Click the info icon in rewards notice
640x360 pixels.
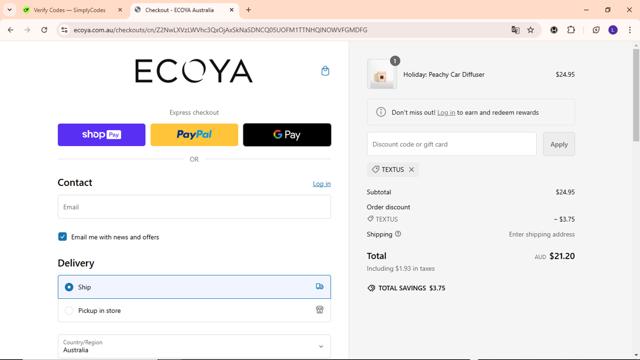381,112
